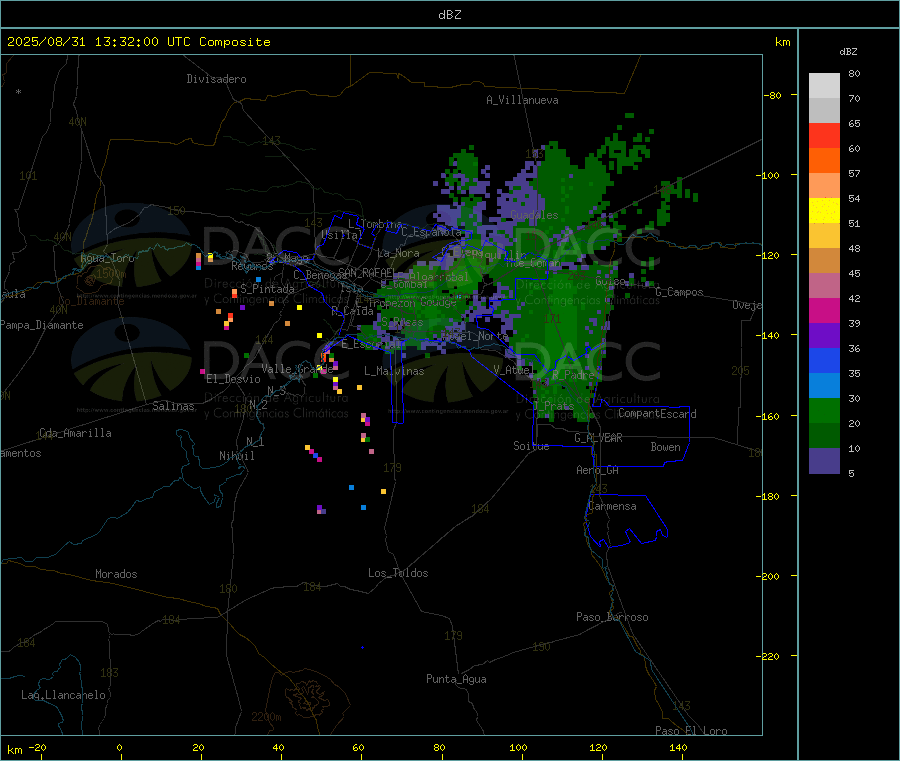Click the Paso_El_Loro label

pyautogui.click(x=691, y=731)
